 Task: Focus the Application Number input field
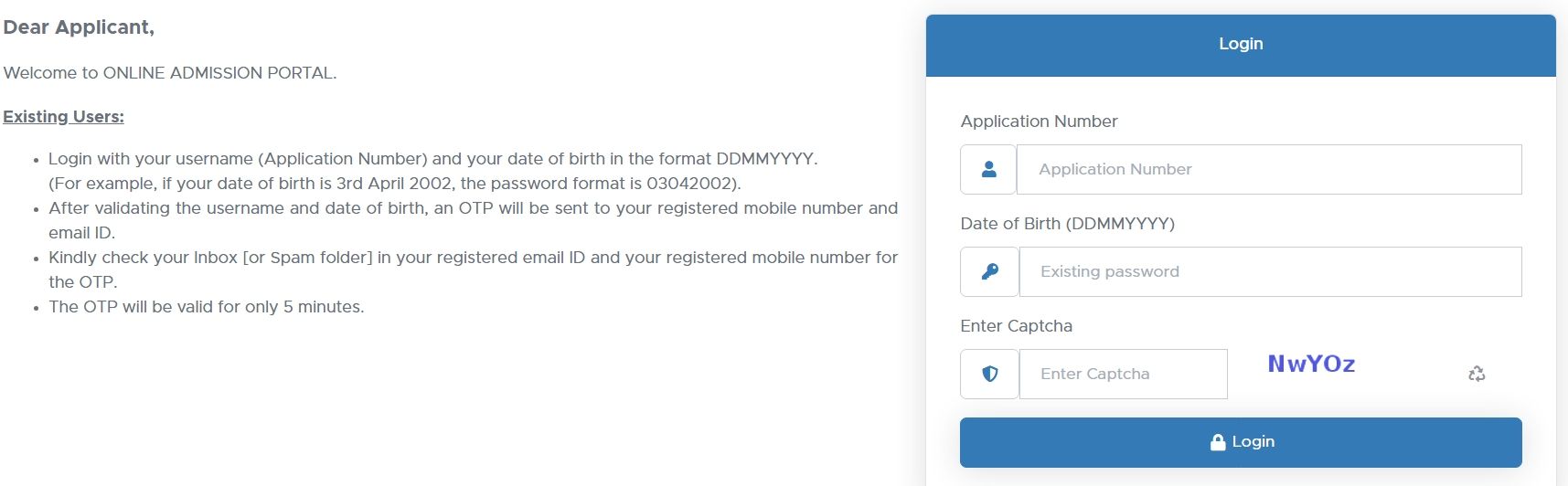(x=1269, y=169)
